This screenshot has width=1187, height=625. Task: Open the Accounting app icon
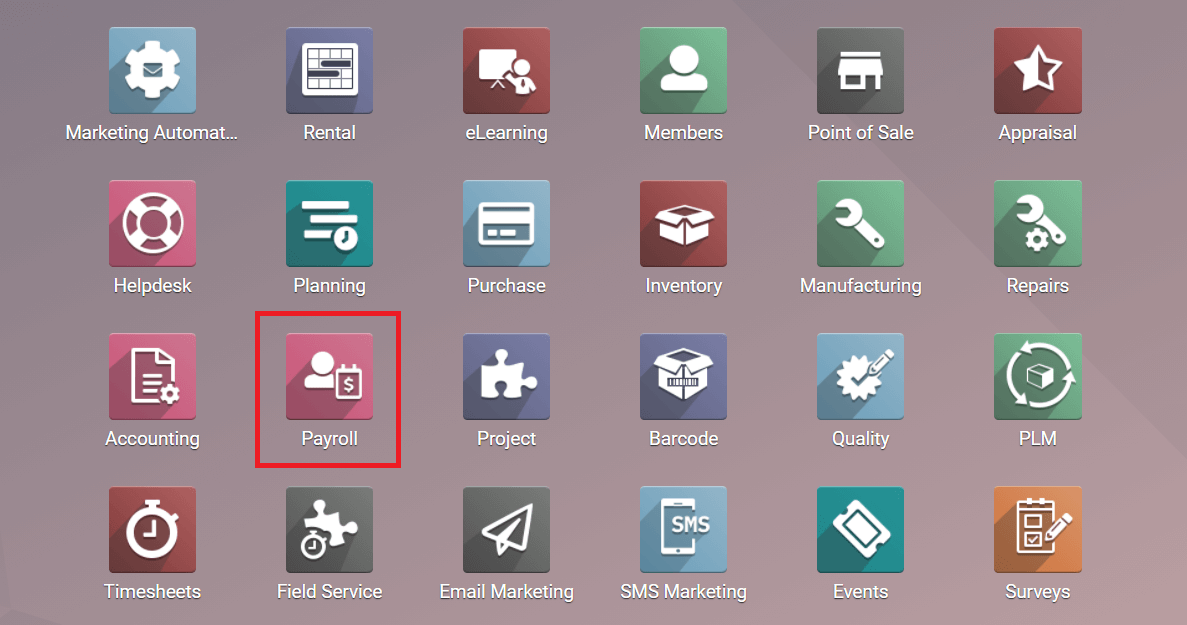pos(152,376)
